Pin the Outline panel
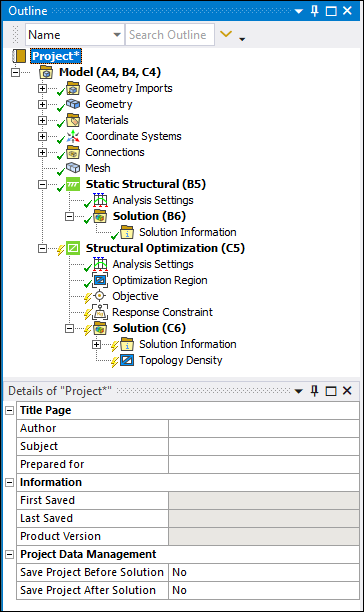Image resolution: width=364 pixels, height=612 pixels. 314,11
